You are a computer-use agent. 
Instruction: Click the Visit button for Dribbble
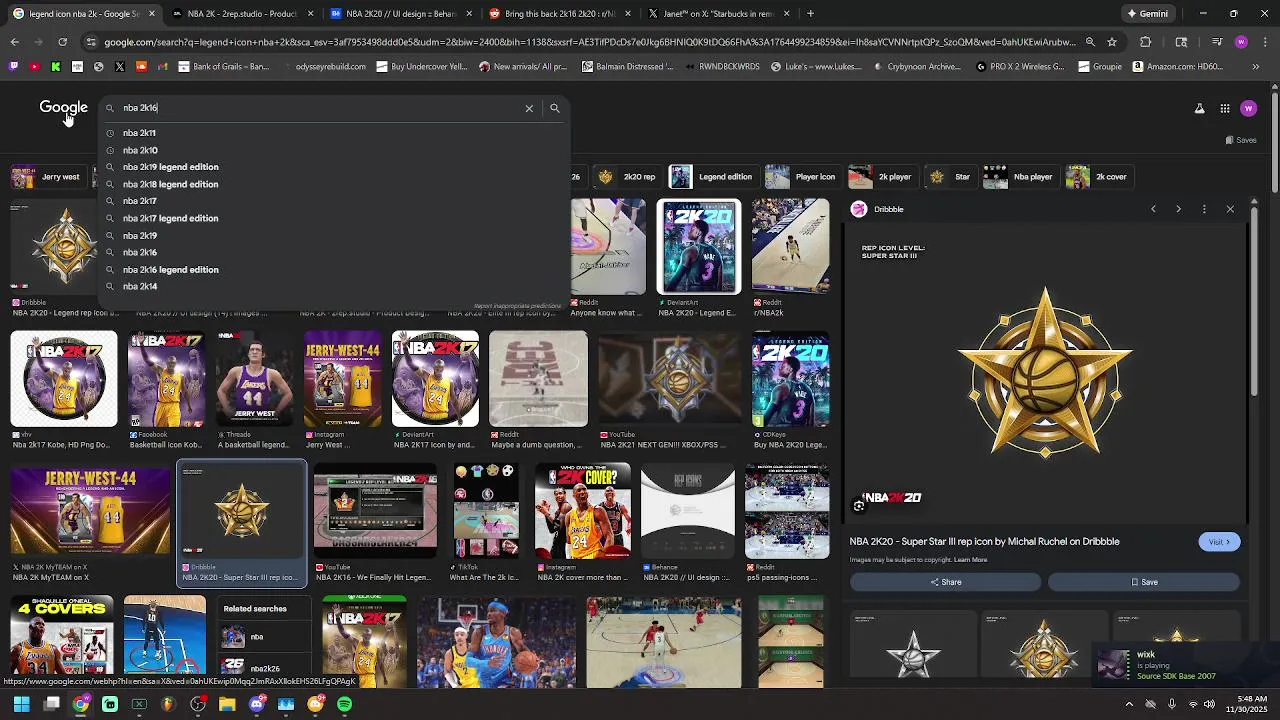[1219, 542]
